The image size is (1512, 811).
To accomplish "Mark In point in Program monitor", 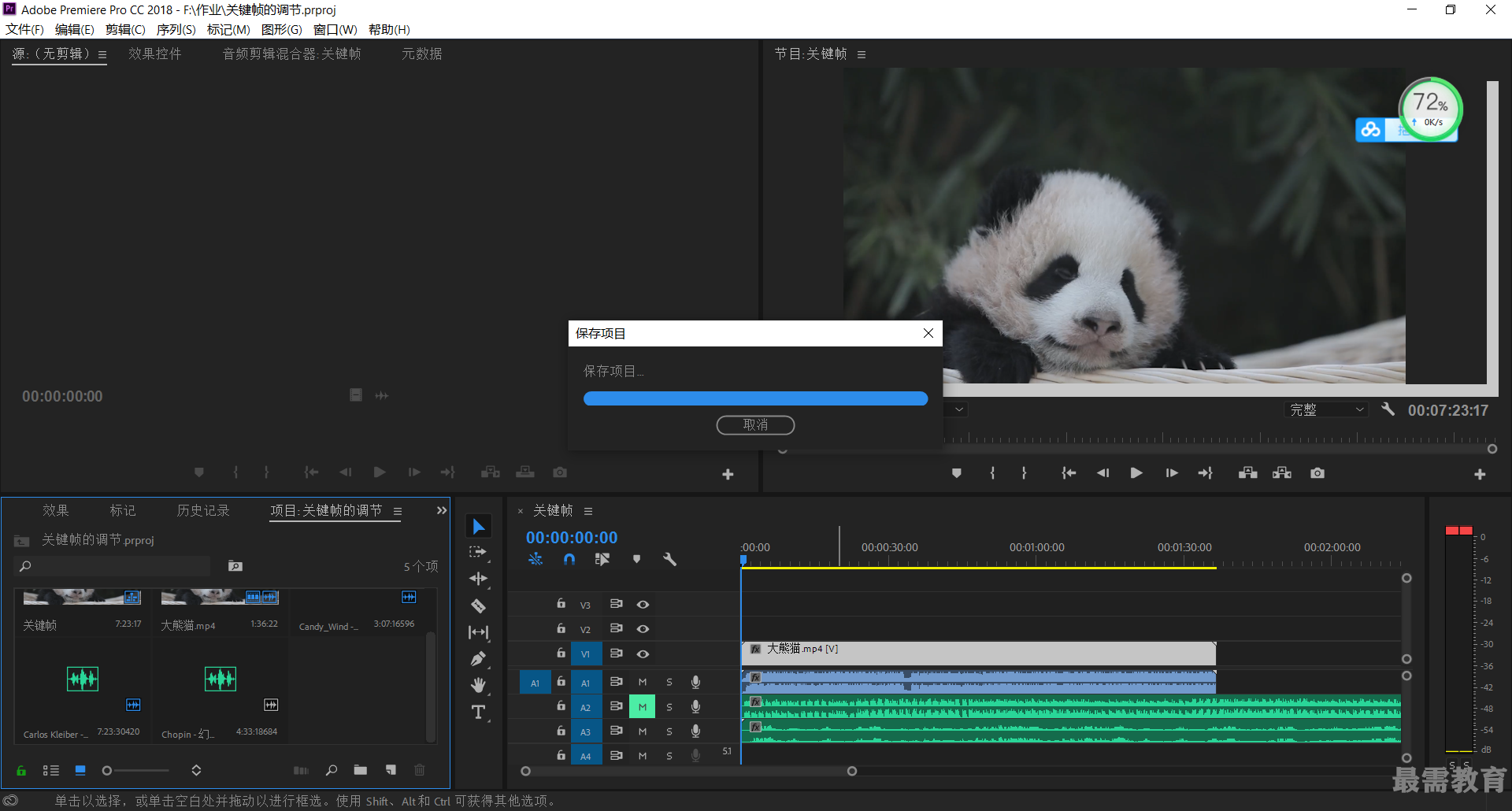I will pyautogui.click(x=993, y=473).
